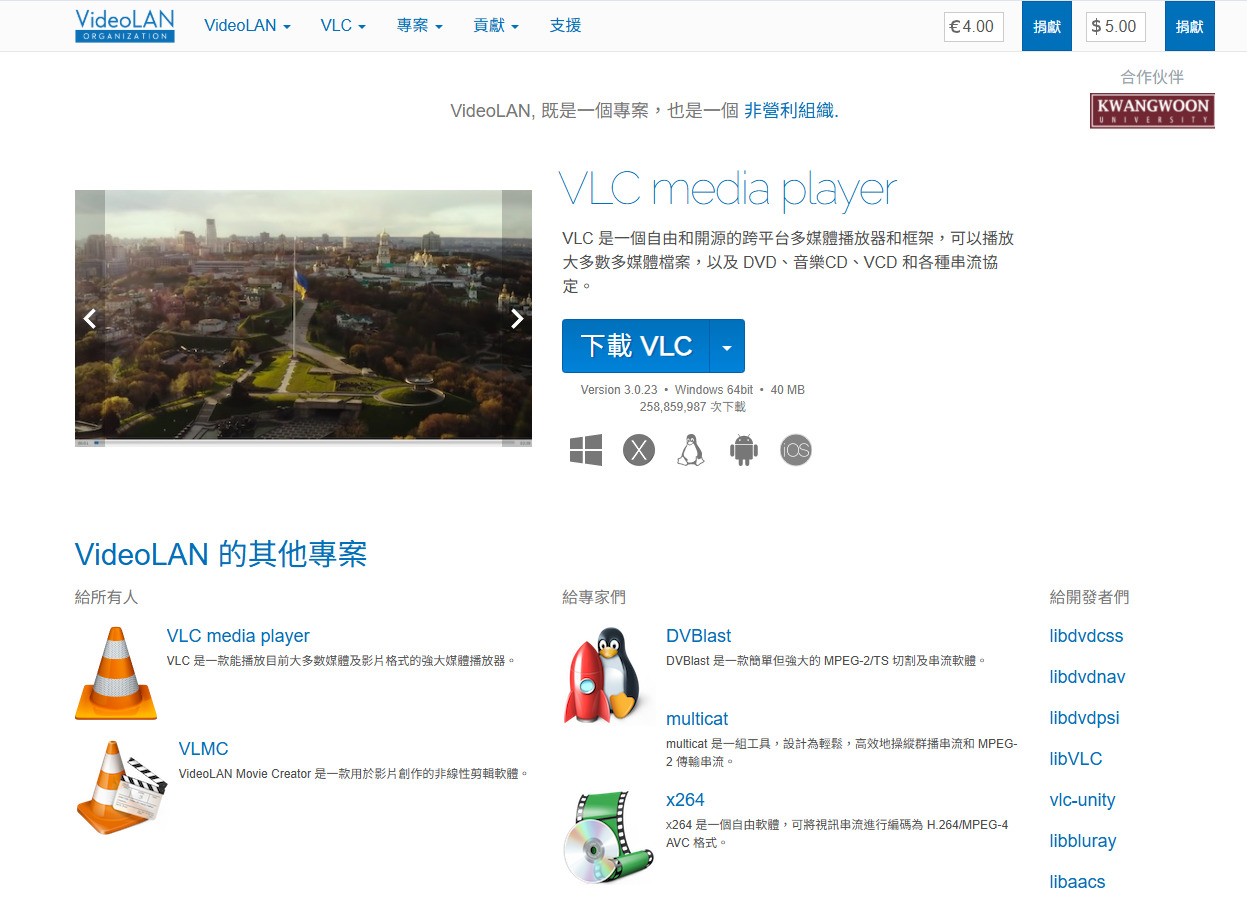
Task: Click the large VLC media player heading
Action: 727,190
